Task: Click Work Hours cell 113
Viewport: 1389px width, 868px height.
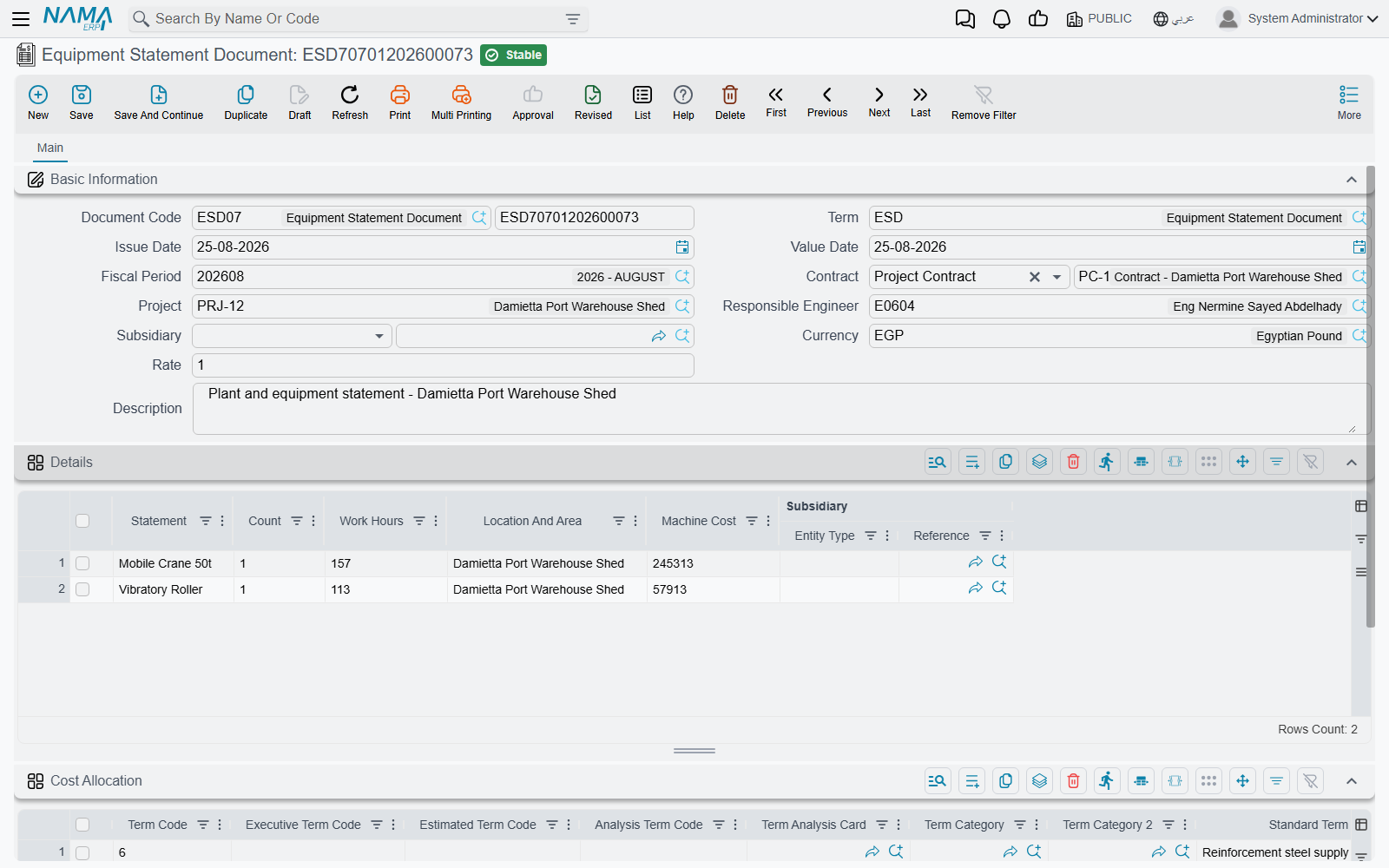Action: point(386,589)
